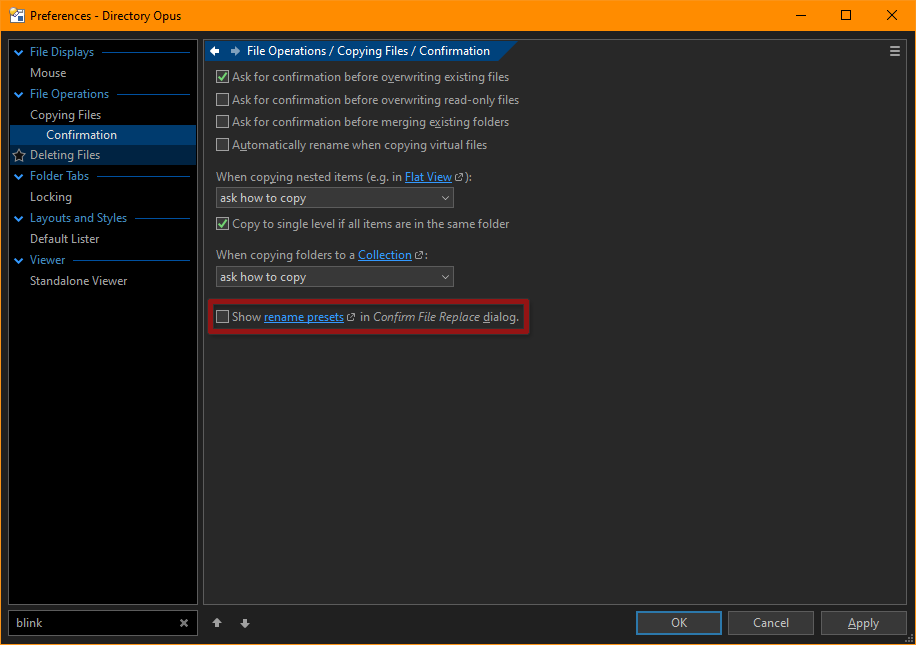
Task: Open the nested items copy mode dropdown
Action: [335, 198]
